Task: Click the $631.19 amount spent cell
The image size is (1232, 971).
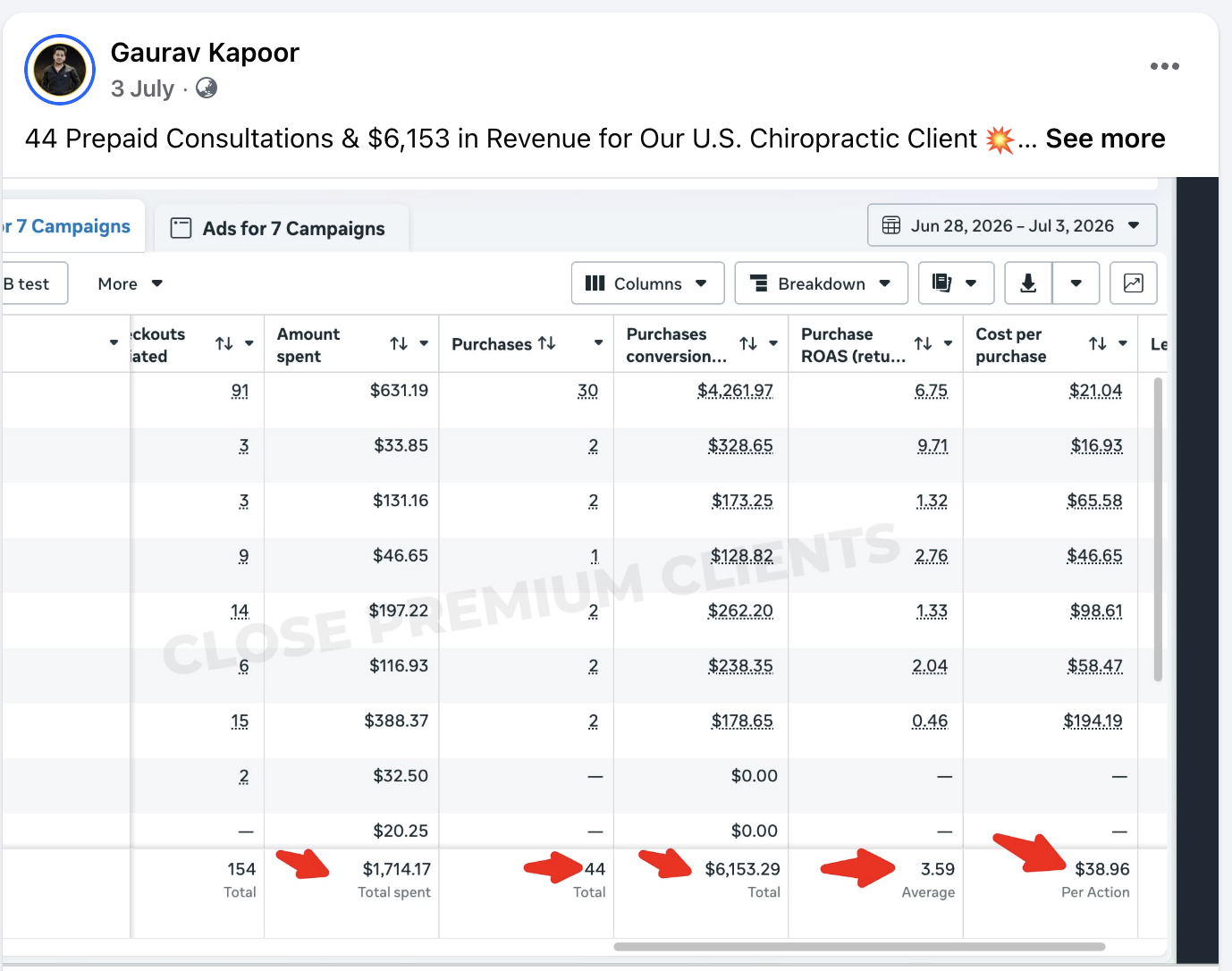Action: (399, 391)
